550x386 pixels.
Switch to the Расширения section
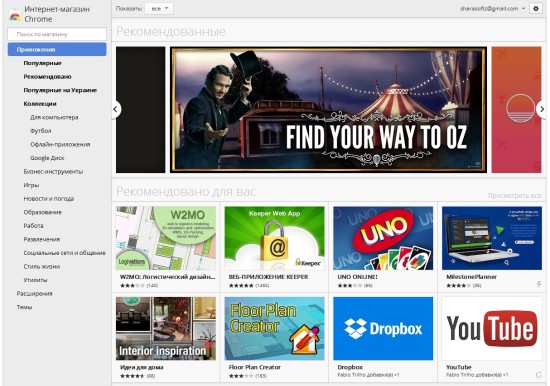[34, 294]
